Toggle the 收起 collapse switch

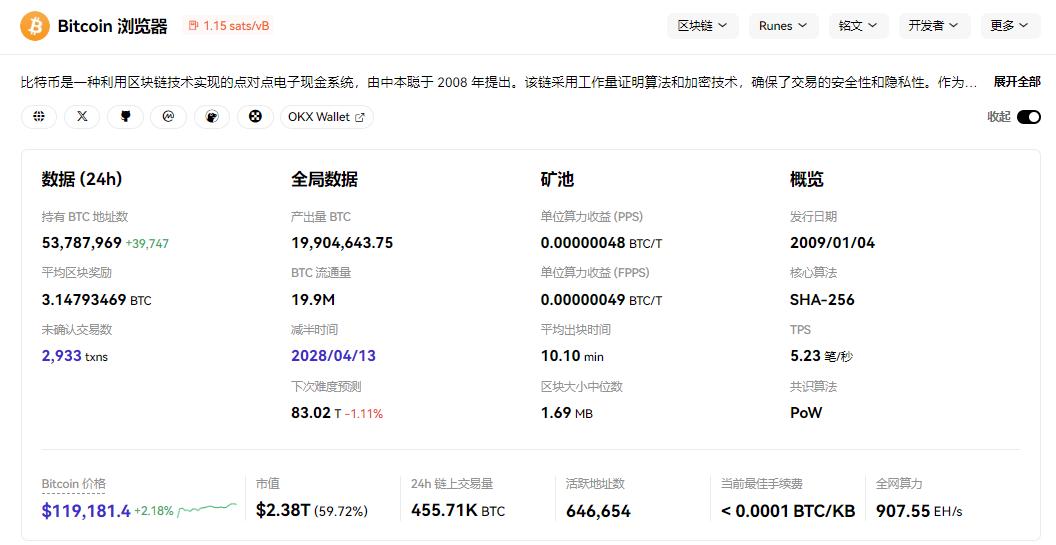(x=1028, y=117)
